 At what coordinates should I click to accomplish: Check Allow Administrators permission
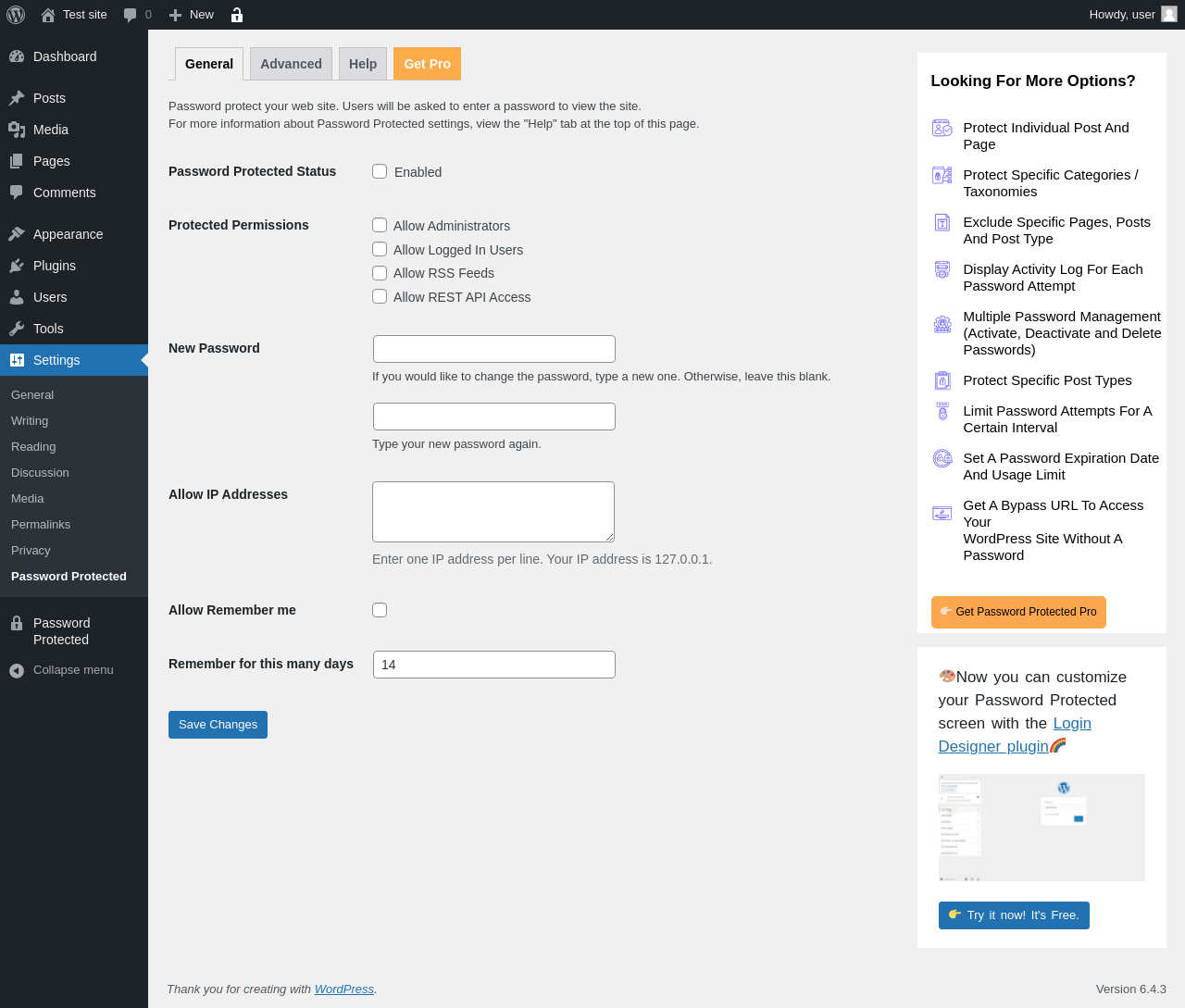click(x=380, y=225)
